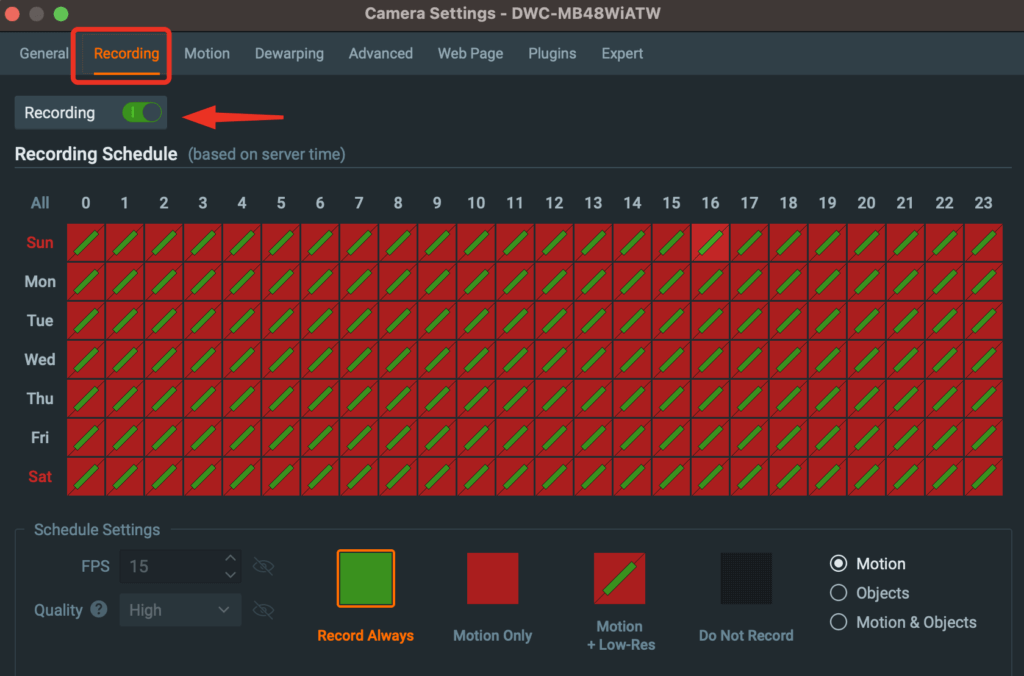Click the Fri hour 10 schedule cell
This screenshot has width=1024, height=676.
click(x=476, y=438)
